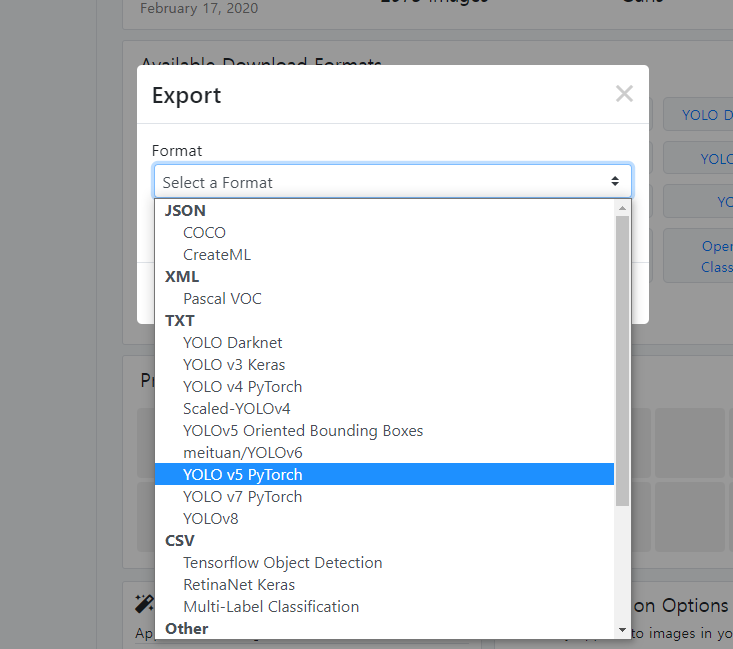Click the dropdown list scroll up arrow
This screenshot has width=733, height=649.
click(x=622, y=208)
